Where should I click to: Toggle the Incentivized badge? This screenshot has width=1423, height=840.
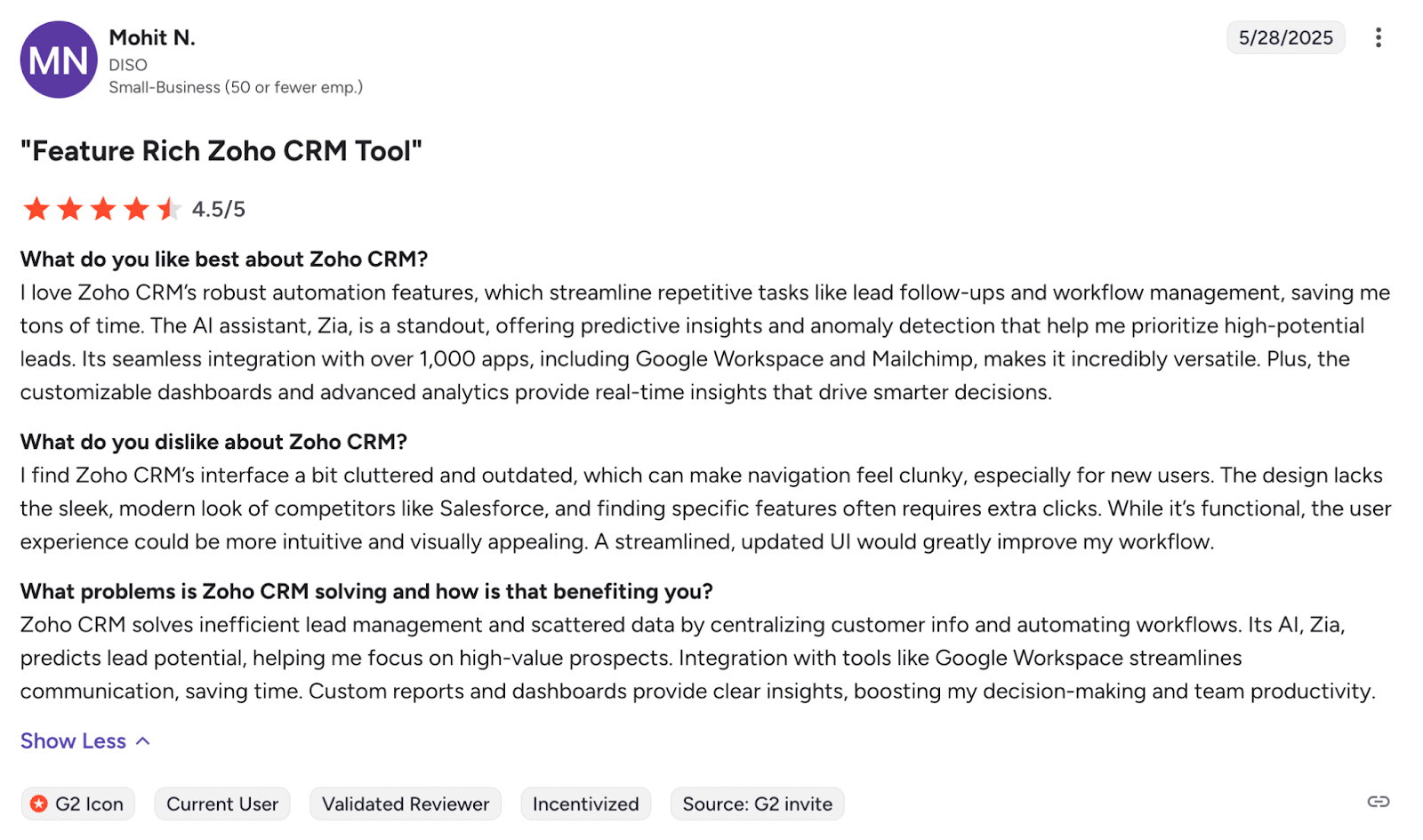click(585, 804)
